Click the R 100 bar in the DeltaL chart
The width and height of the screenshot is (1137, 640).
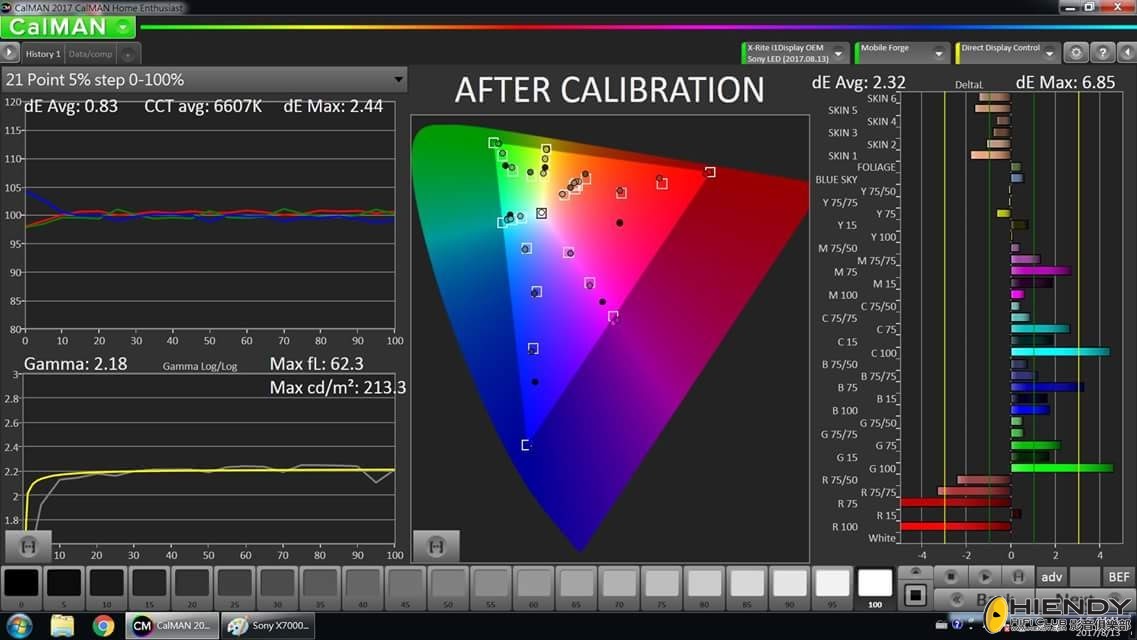click(956, 526)
